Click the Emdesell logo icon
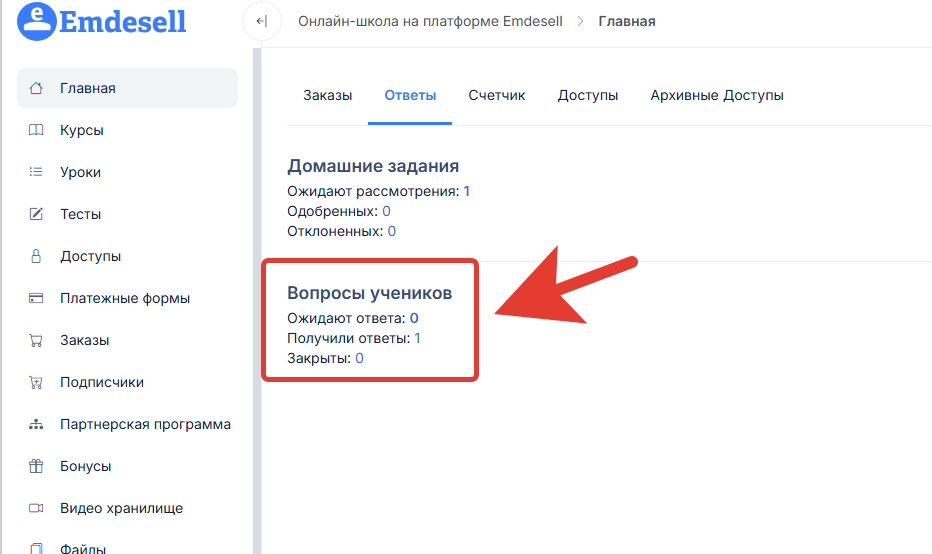 [x=37, y=21]
